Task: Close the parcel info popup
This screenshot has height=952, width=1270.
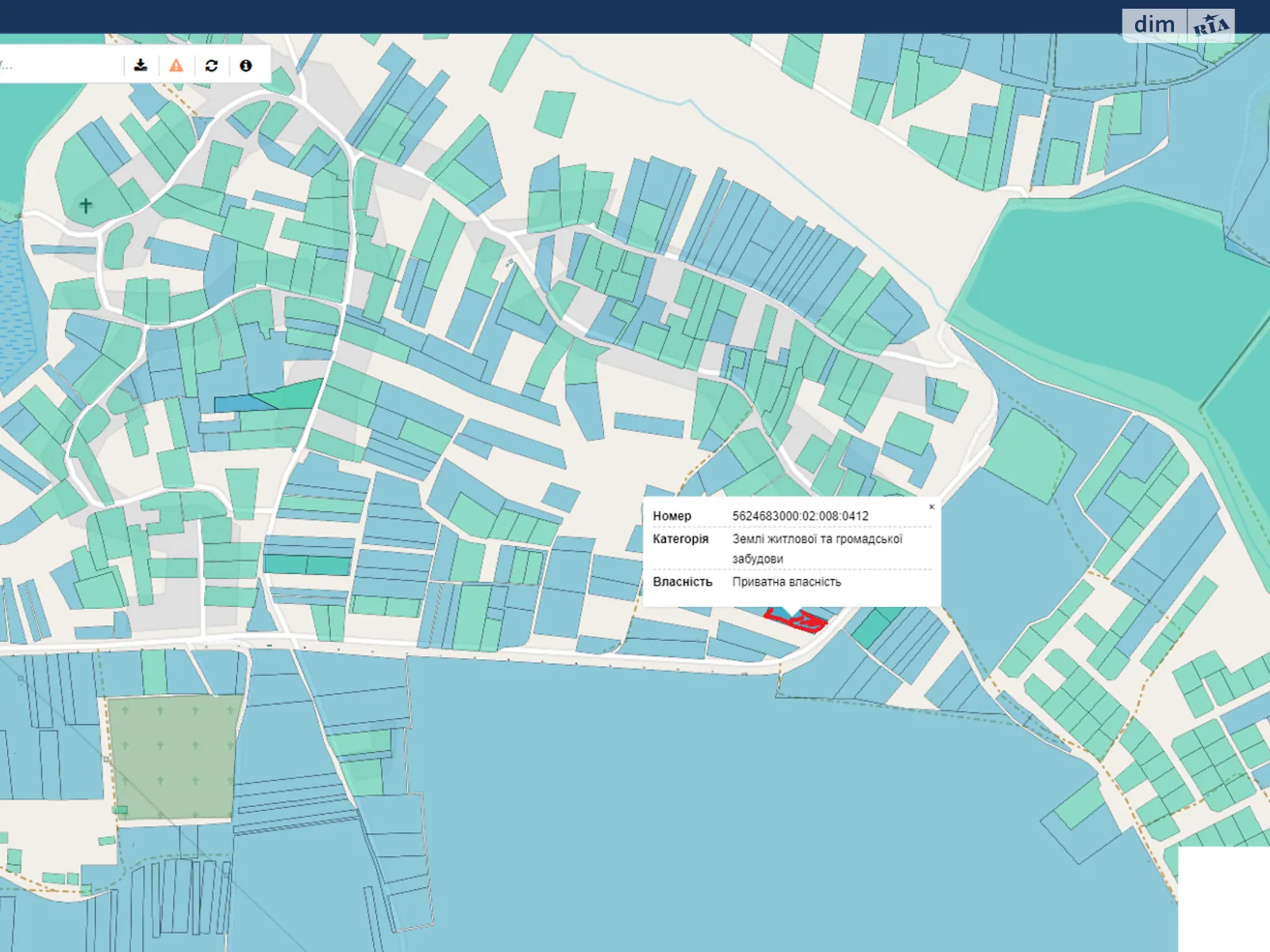Action: 932,507
